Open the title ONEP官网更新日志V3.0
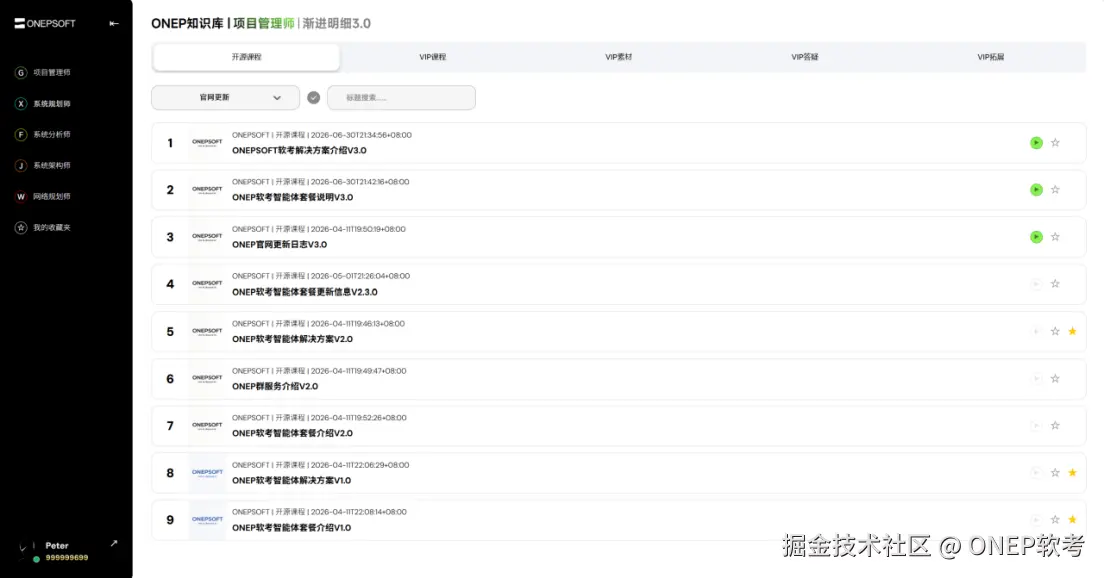 (280, 245)
